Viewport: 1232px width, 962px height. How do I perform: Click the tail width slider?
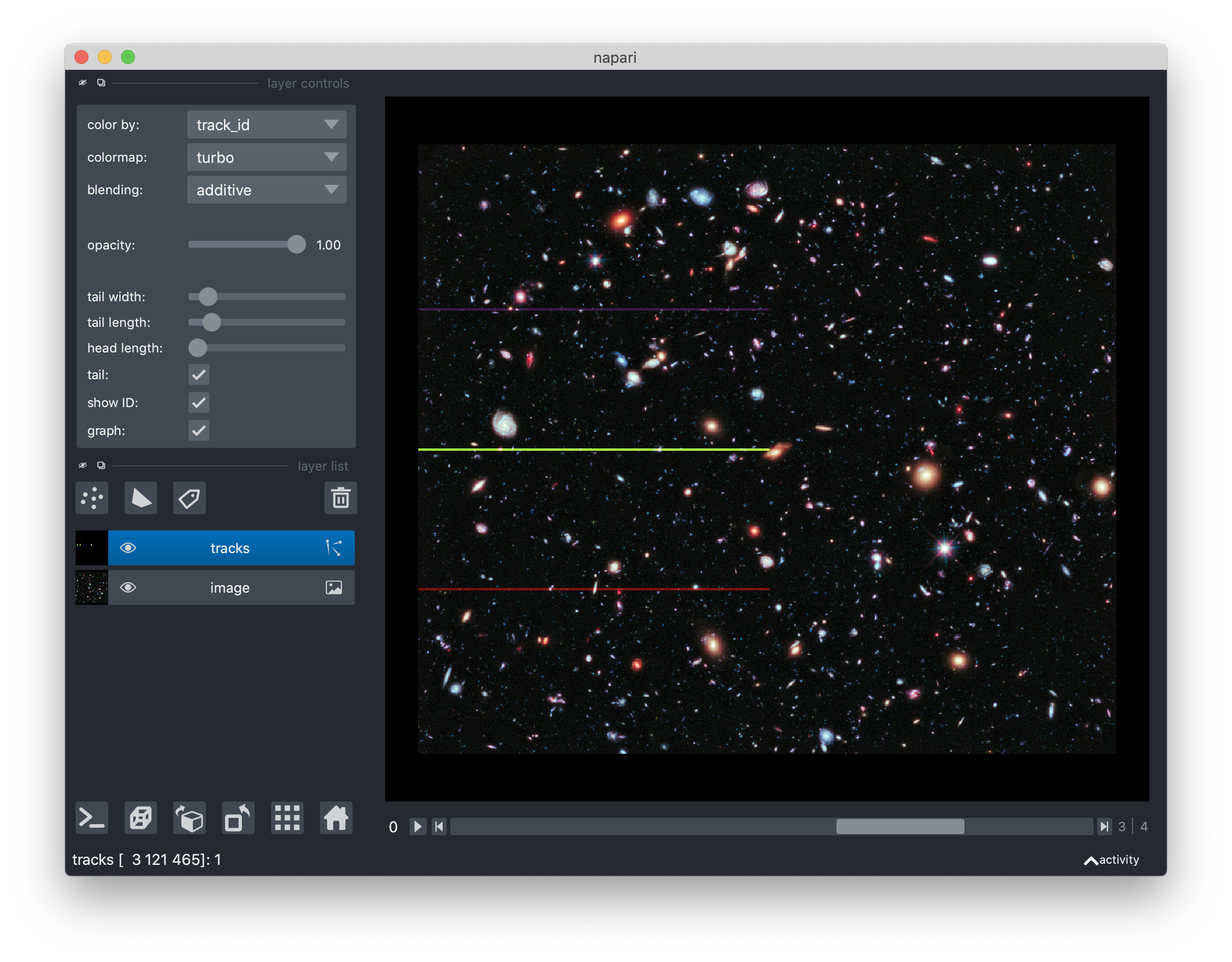[267, 297]
